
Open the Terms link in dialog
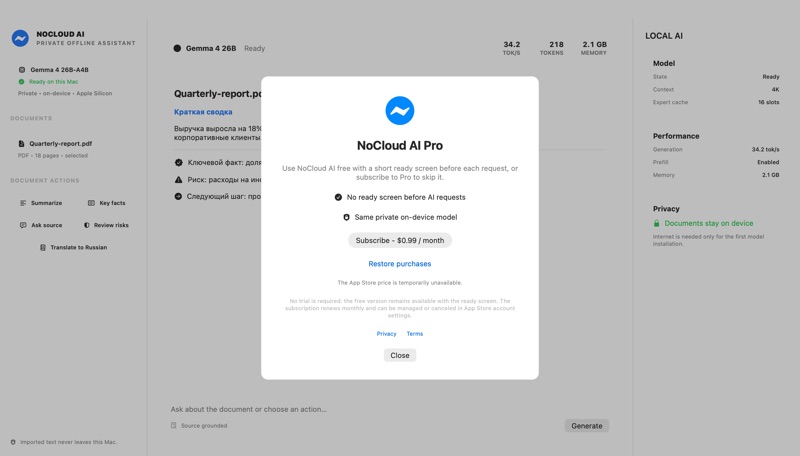[x=415, y=334]
